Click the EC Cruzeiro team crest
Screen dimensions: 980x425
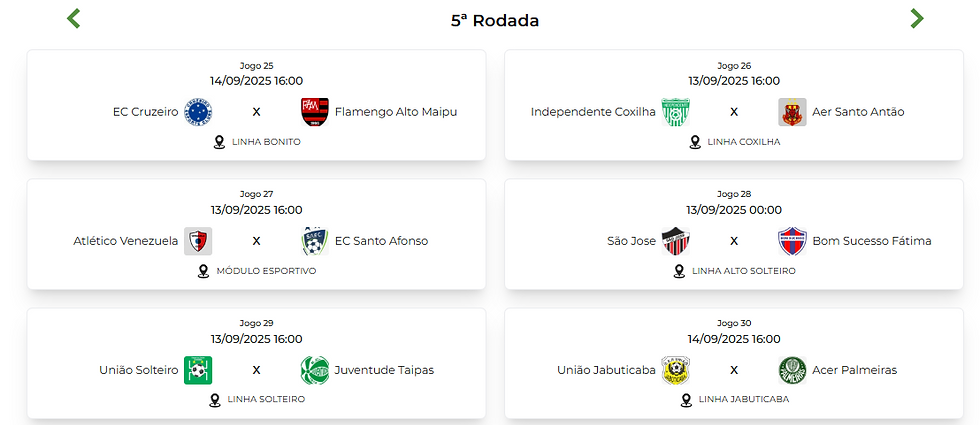coord(198,112)
